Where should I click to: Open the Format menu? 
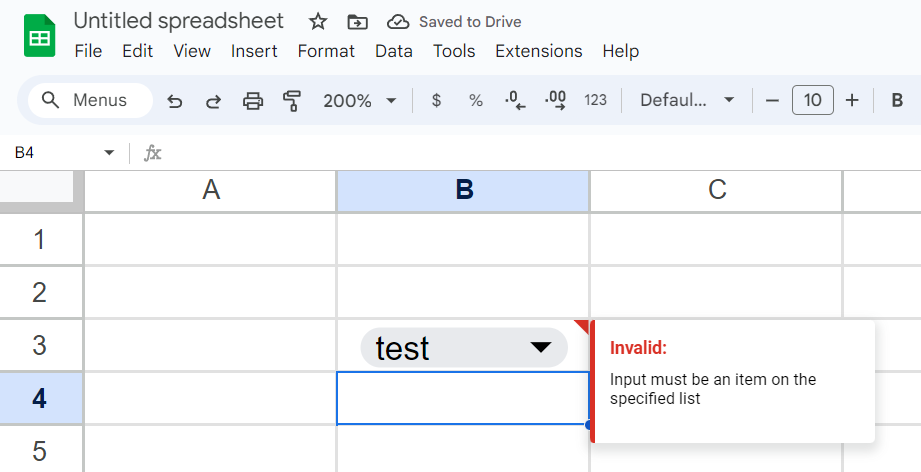pos(326,51)
